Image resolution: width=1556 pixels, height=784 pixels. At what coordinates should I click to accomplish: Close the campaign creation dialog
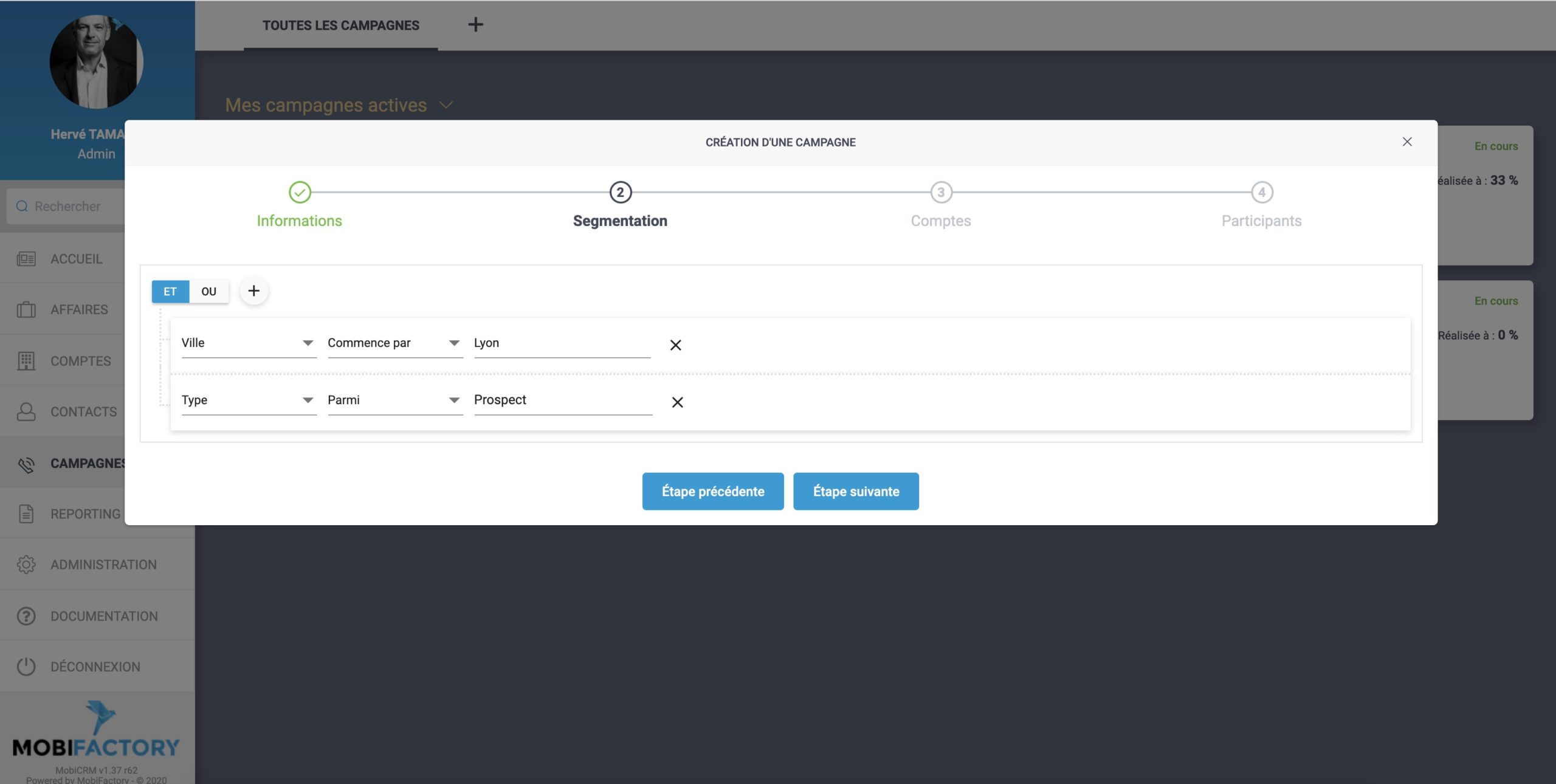click(1406, 142)
